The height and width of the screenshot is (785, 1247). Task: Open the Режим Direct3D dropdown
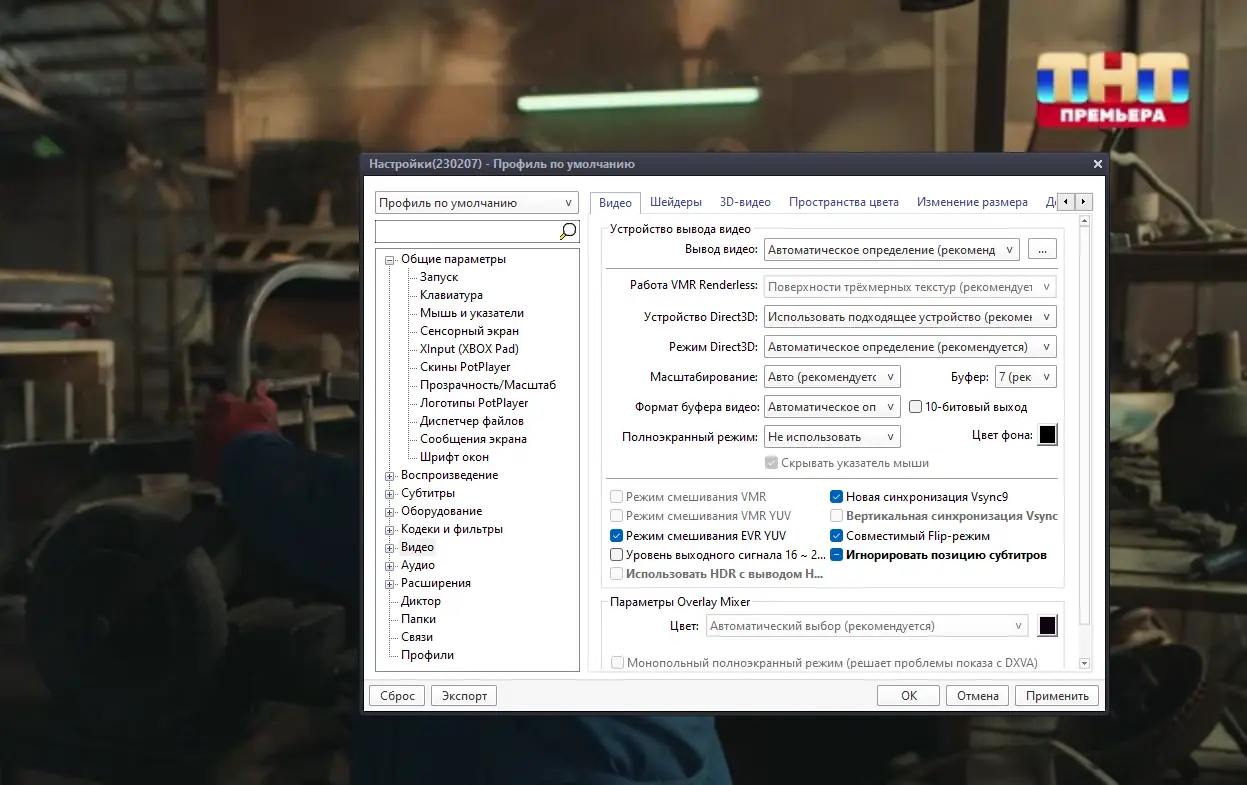click(x=910, y=347)
